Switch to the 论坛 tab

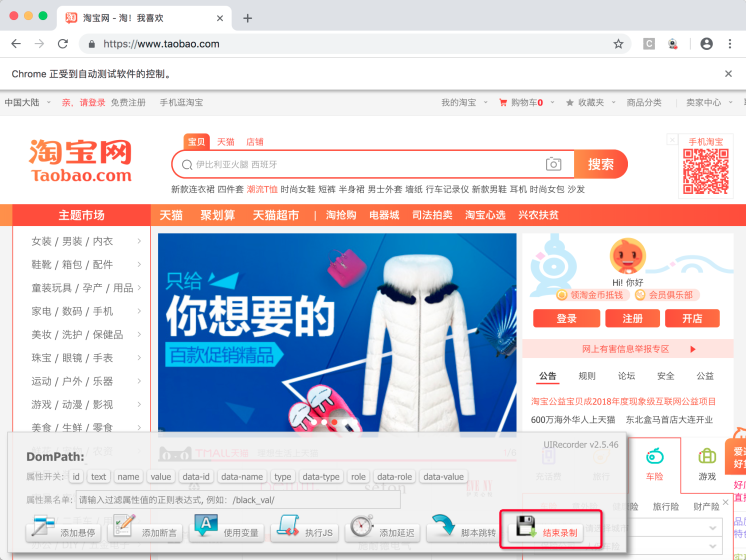(x=626, y=376)
